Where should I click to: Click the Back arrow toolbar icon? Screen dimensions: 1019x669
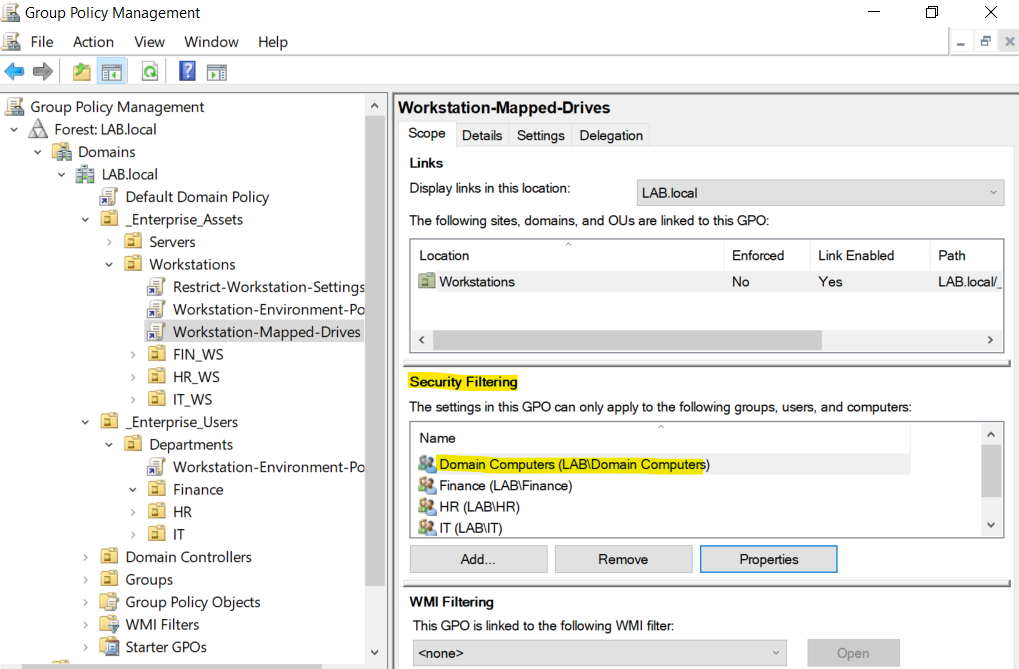tap(14, 72)
